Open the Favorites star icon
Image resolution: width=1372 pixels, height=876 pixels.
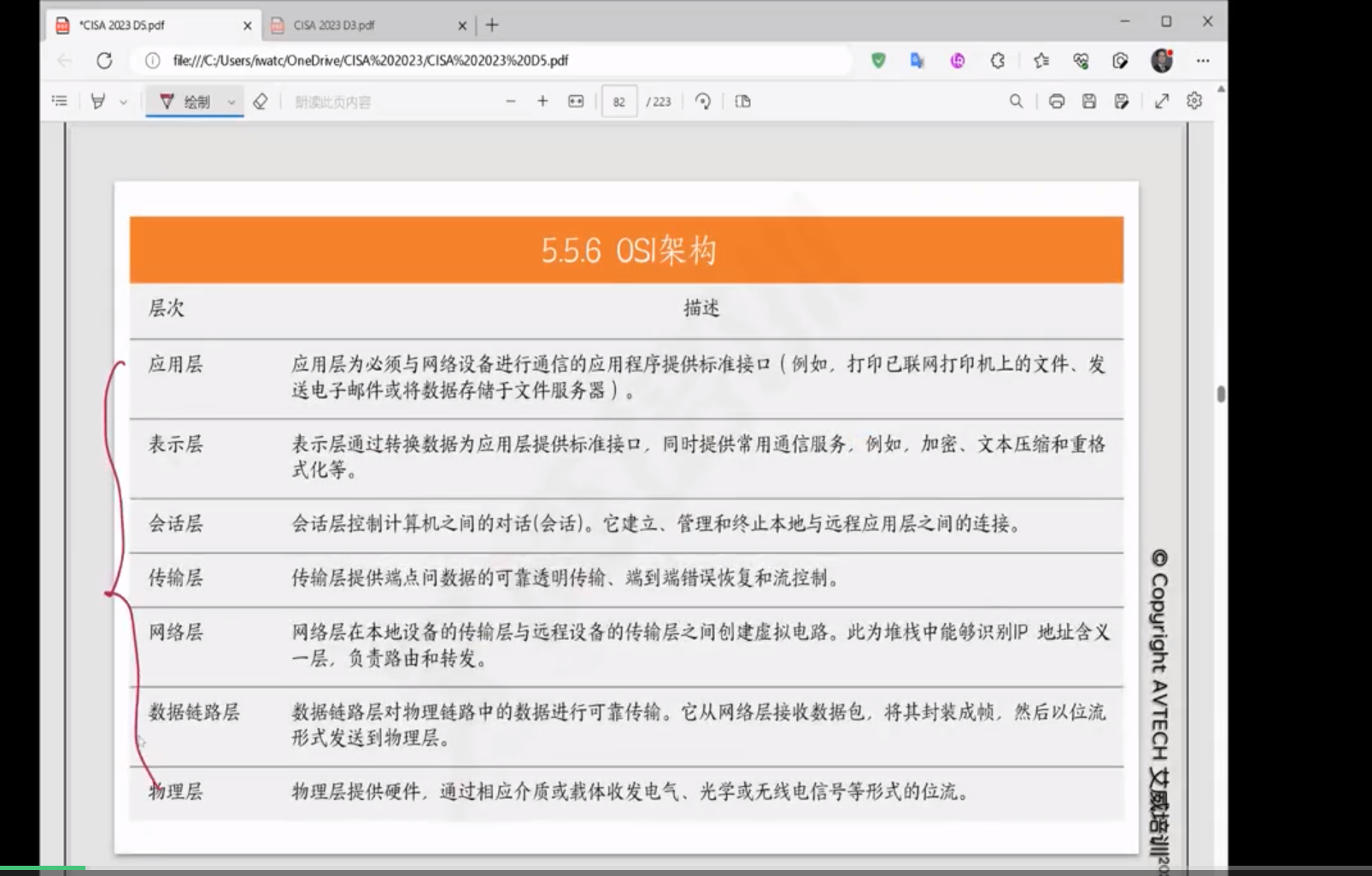(x=1041, y=61)
